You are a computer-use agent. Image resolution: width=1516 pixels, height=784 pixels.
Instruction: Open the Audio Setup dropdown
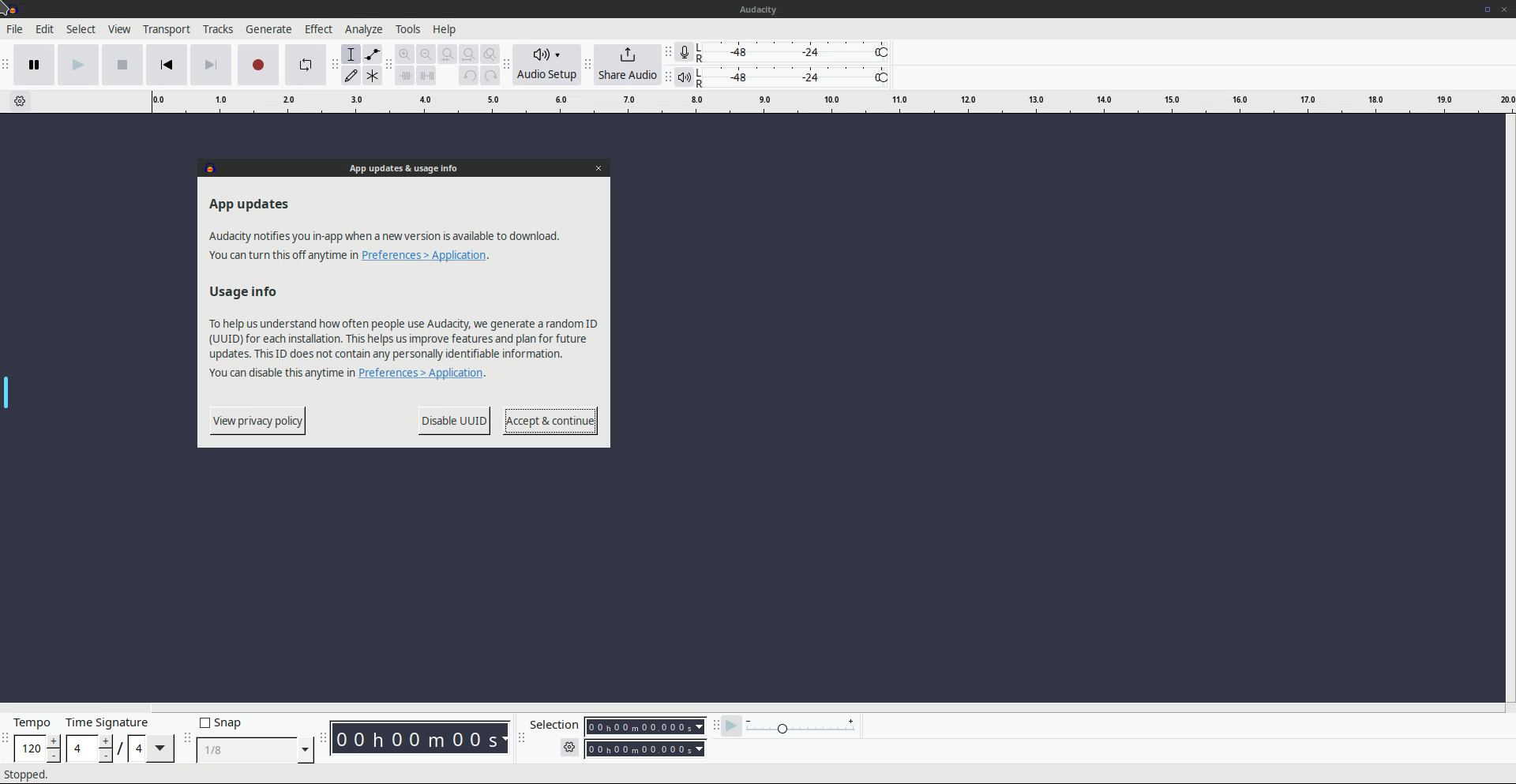[546, 64]
